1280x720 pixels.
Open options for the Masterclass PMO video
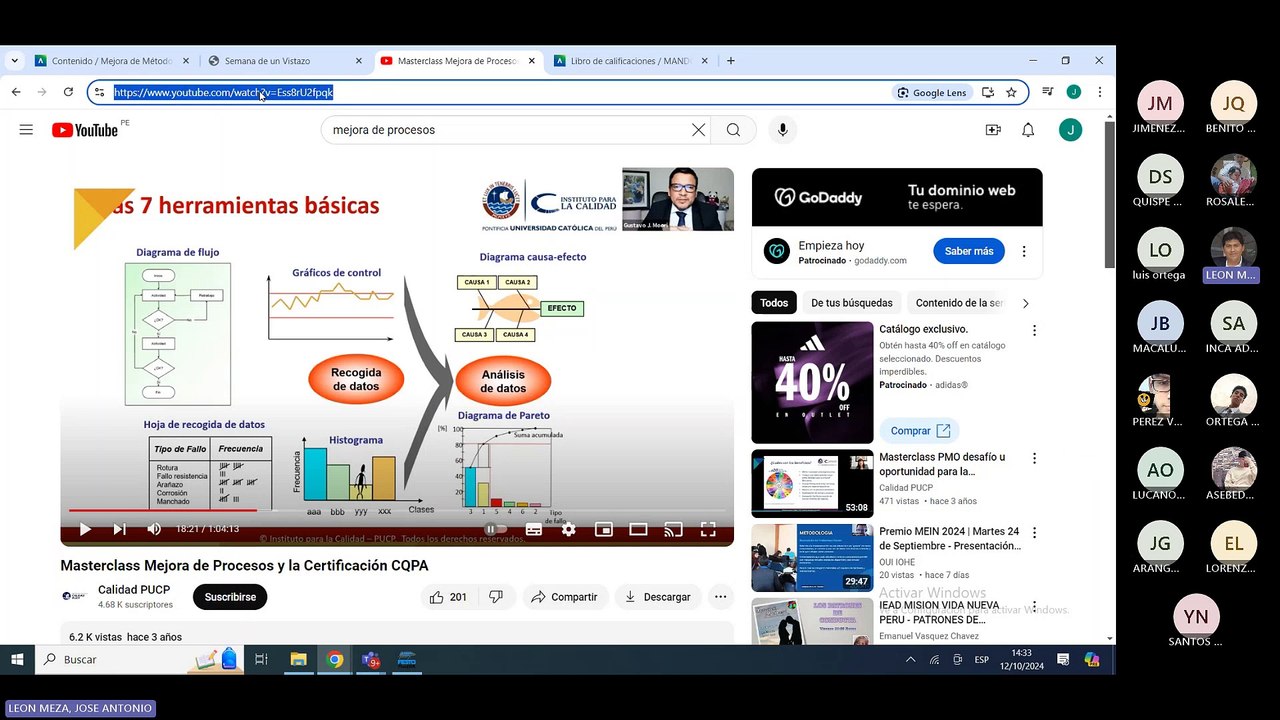pyautogui.click(x=1034, y=458)
